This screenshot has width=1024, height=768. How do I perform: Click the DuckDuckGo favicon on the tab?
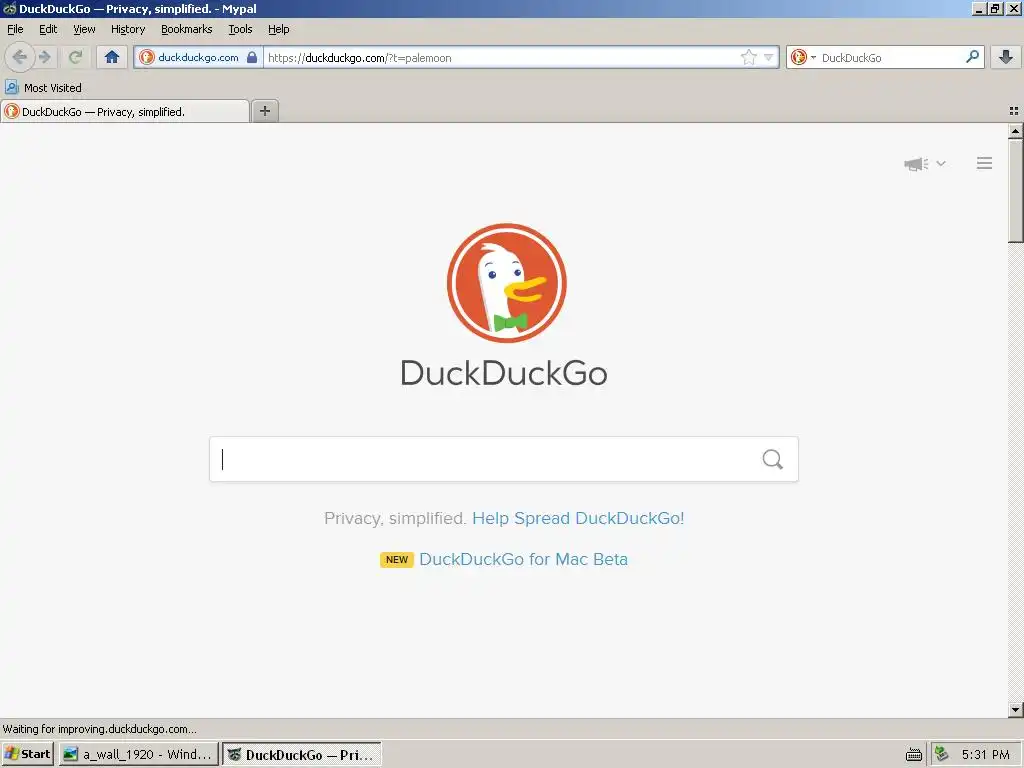(11, 112)
